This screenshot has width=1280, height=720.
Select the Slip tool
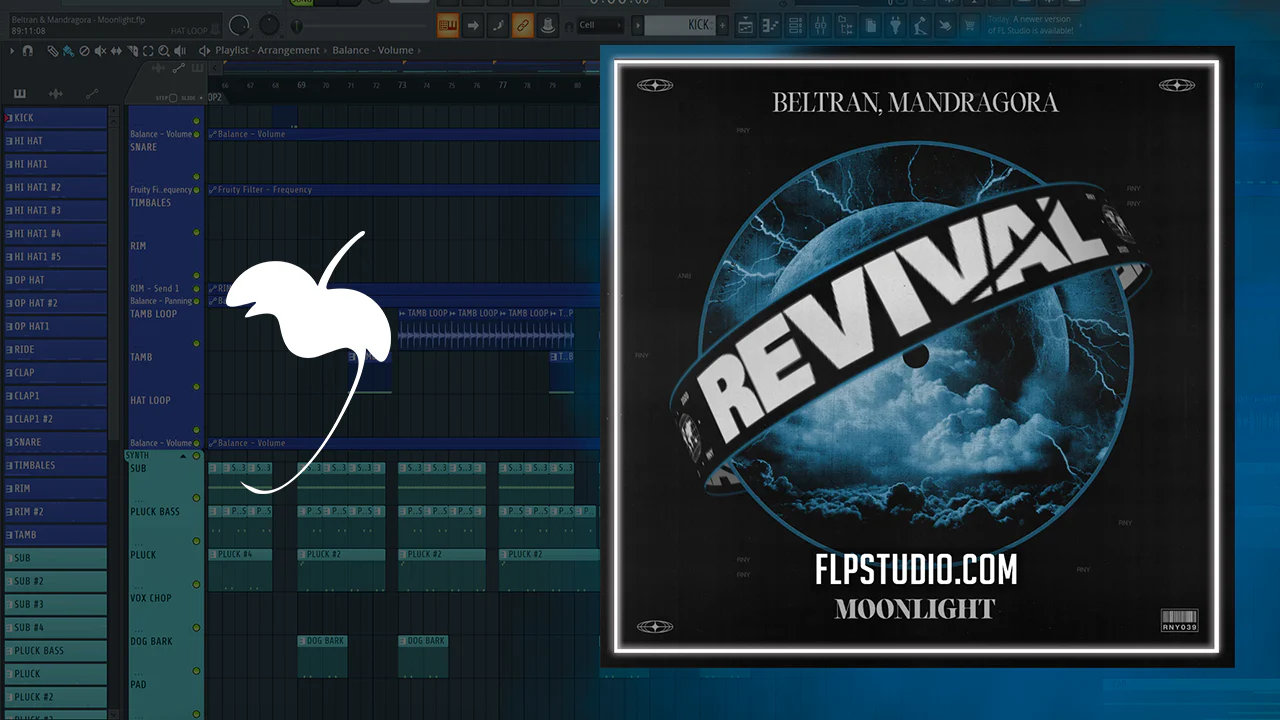[x=116, y=50]
